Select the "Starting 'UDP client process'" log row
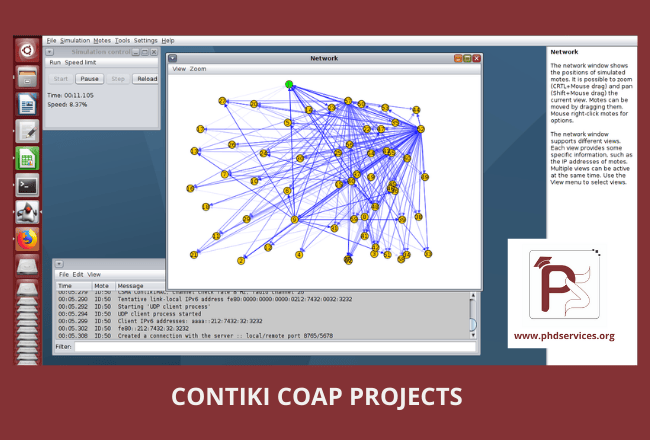 262,306
